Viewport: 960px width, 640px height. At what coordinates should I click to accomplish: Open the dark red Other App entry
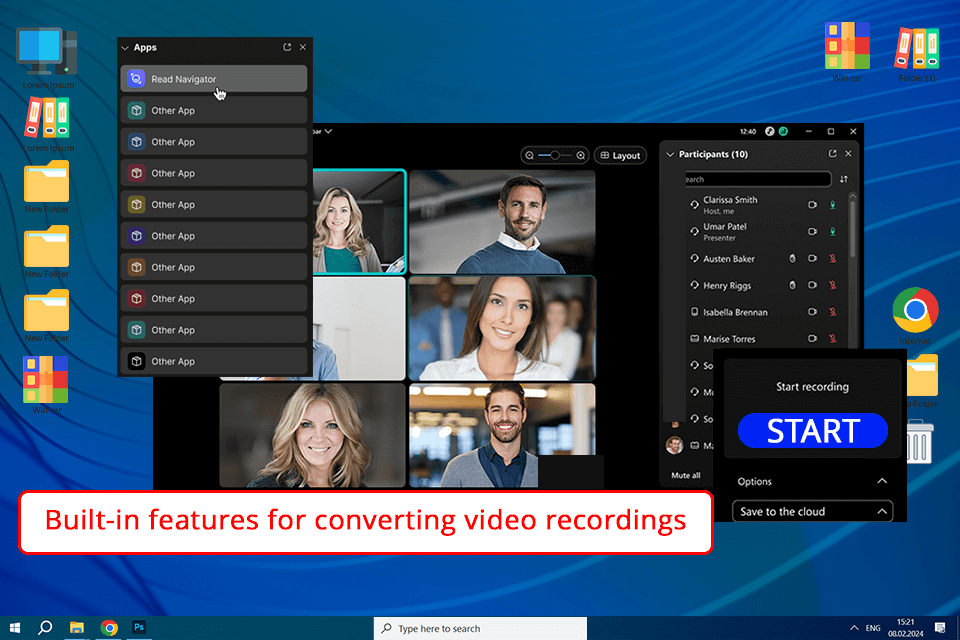[x=214, y=298]
